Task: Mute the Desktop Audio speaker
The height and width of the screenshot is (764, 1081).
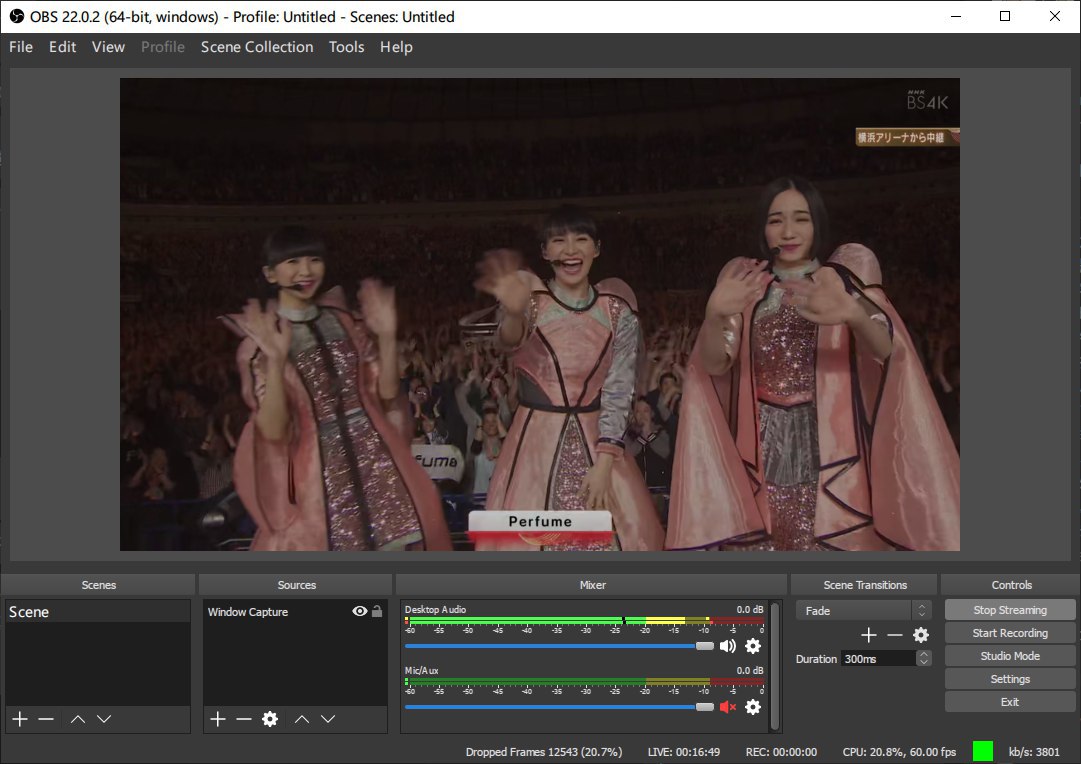Action: (727, 646)
